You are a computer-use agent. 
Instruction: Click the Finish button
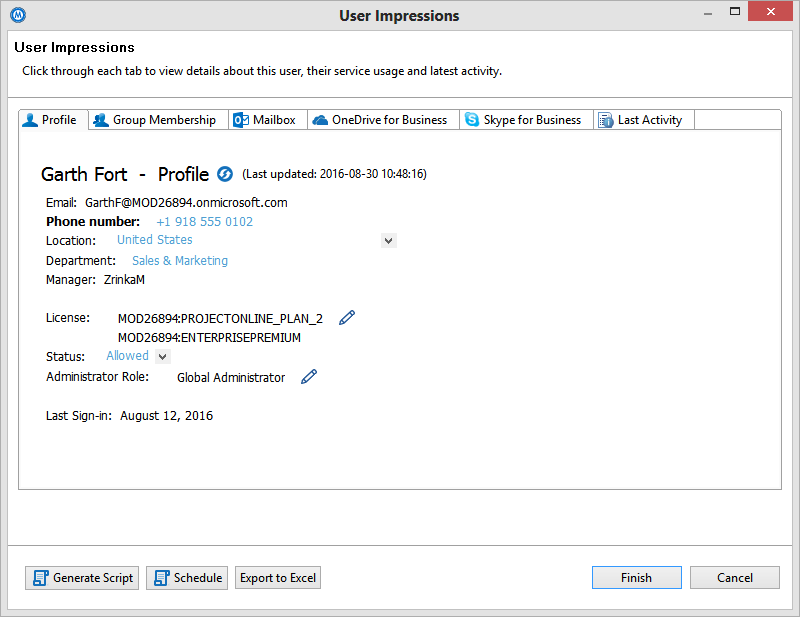click(x=636, y=577)
